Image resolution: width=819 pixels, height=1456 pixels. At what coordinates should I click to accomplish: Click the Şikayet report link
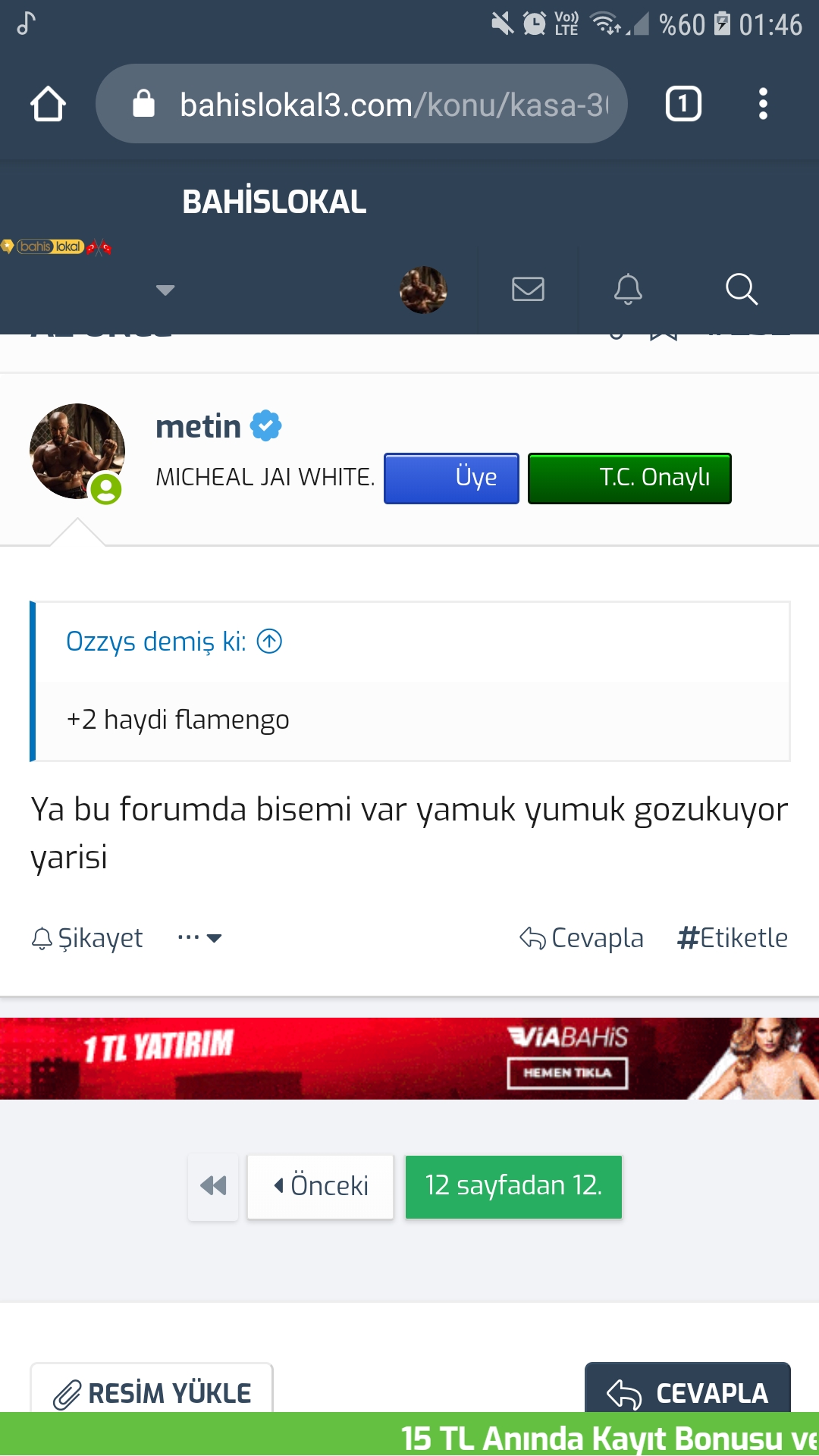87,938
